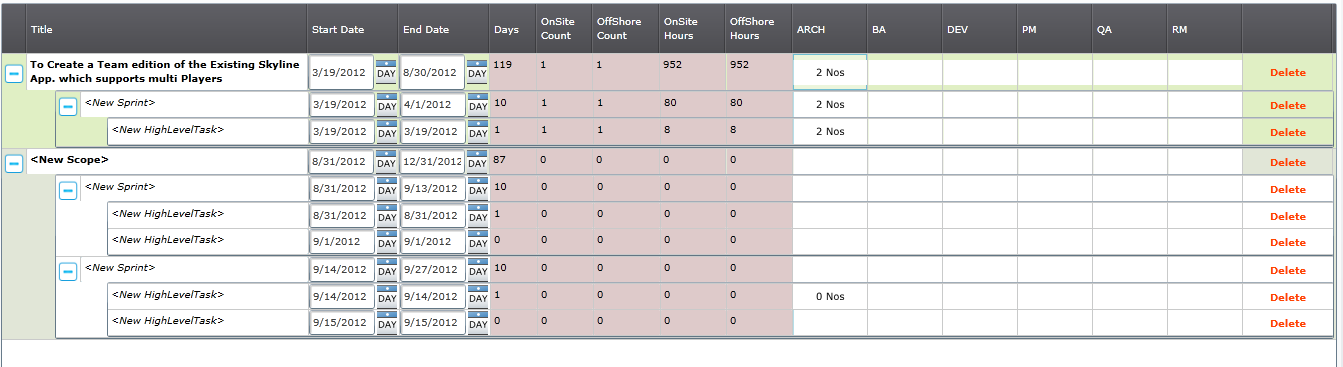Collapse the sprint ending 4/1/2012
This screenshot has height=367, width=1343.
pyautogui.click(x=68, y=106)
